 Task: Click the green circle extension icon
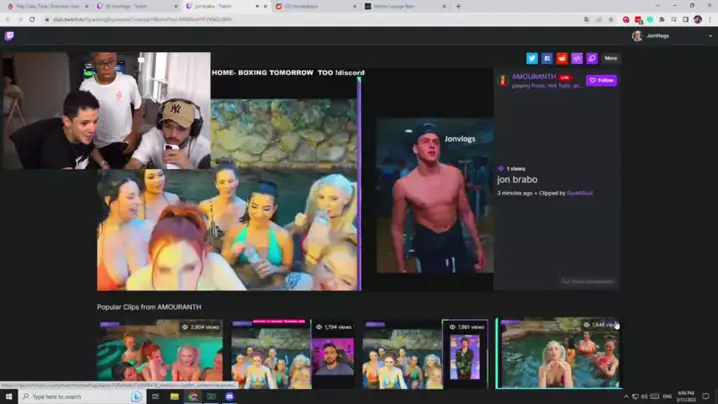point(650,20)
